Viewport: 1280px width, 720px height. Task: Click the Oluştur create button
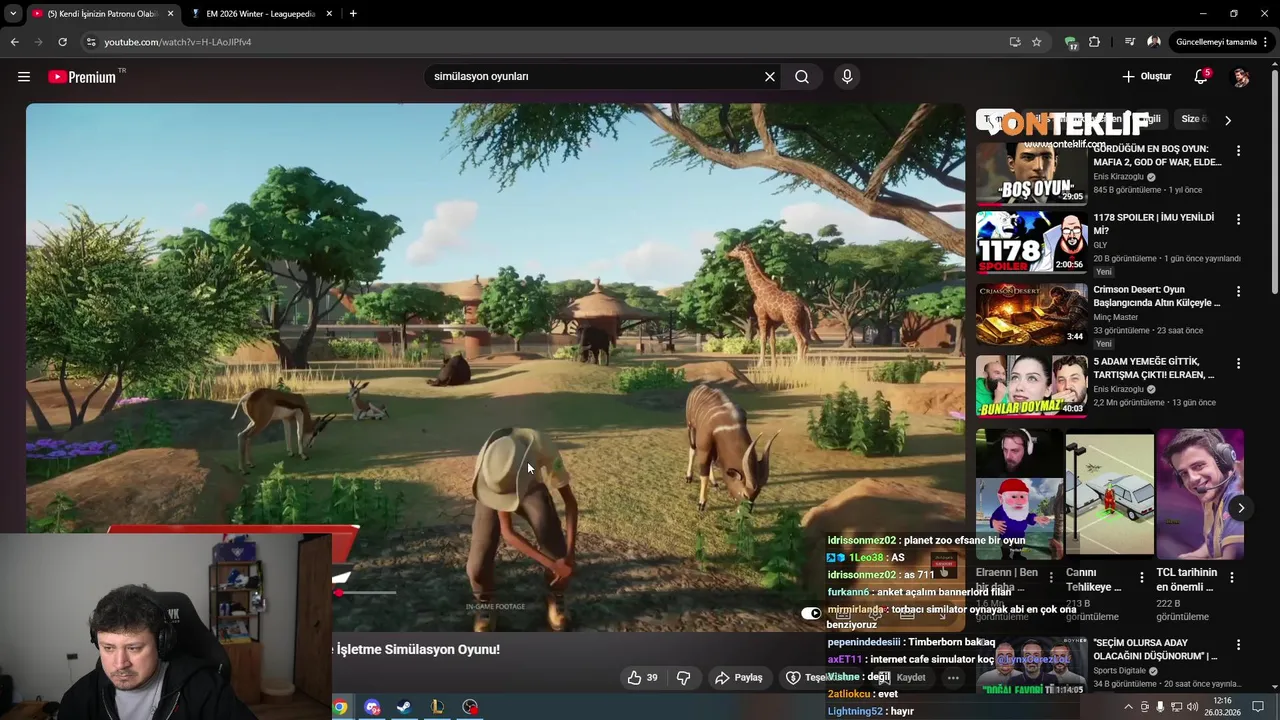click(1146, 77)
